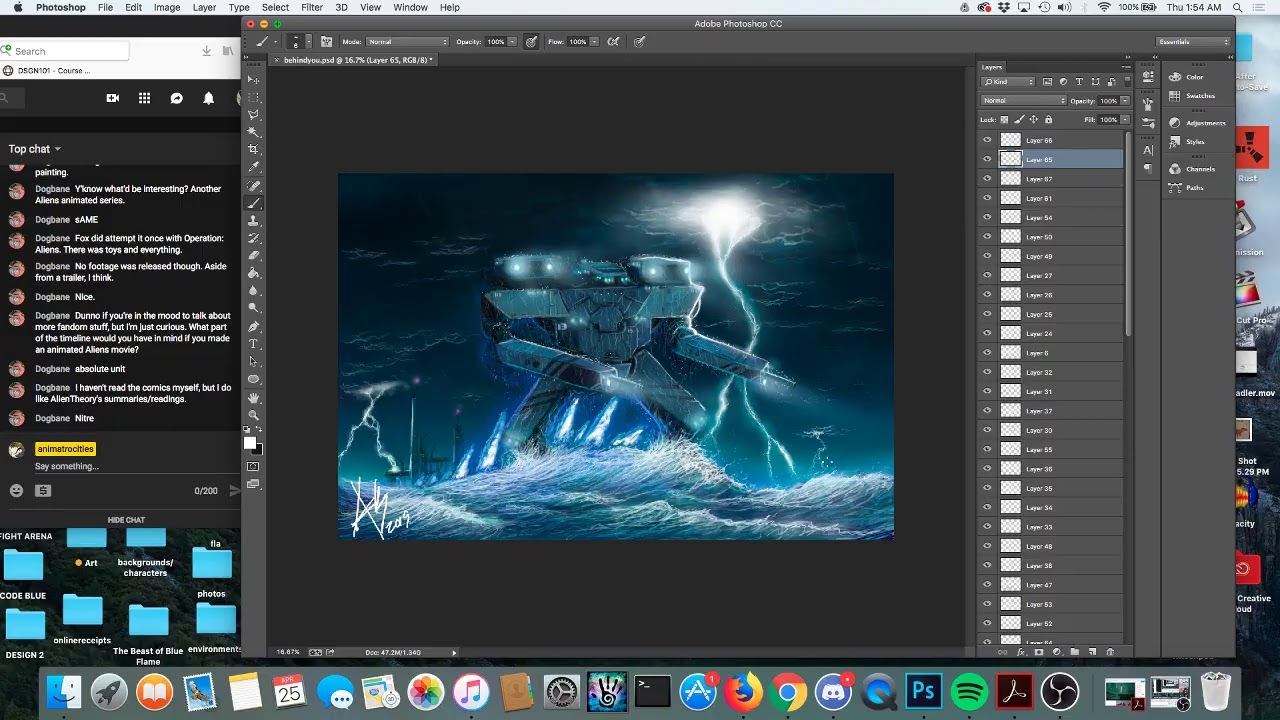
Task: Hide Layer 65 with its eye icon
Action: tap(988, 160)
